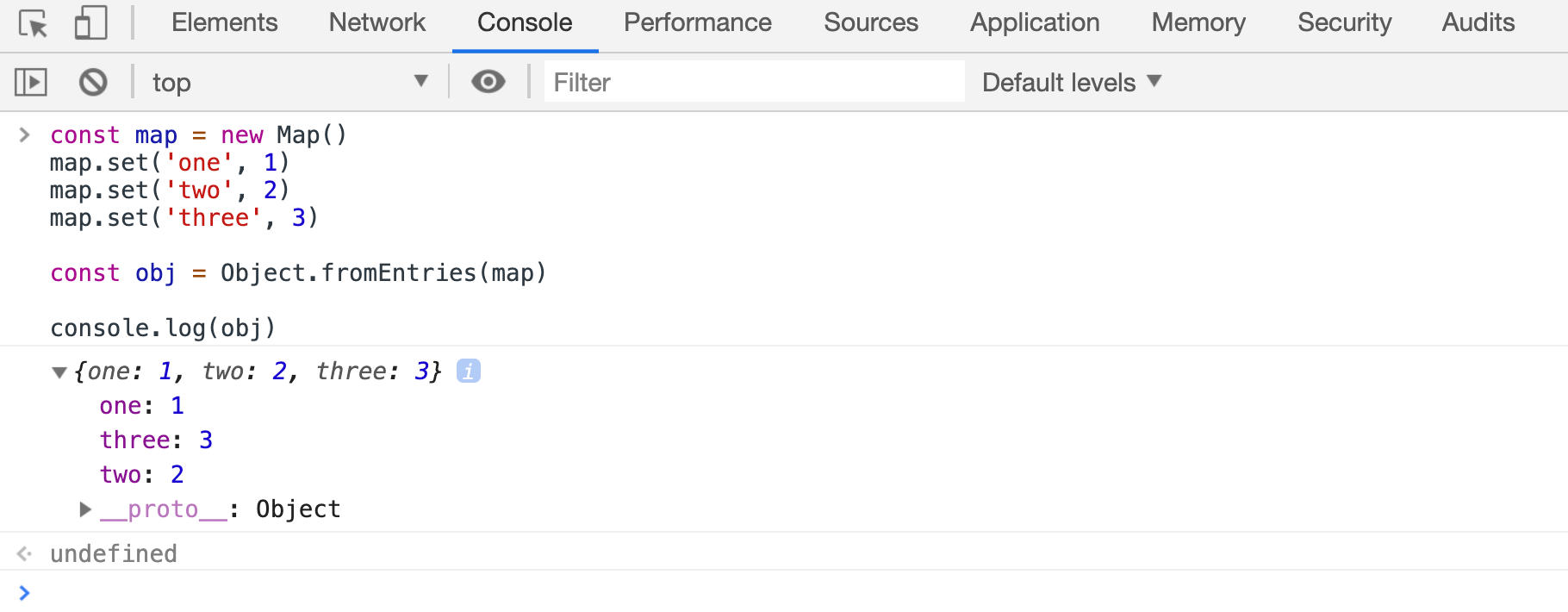Open the Default levels dropdown
The height and width of the screenshot is (612, 1568).
pyautogui.click(x=1072, y=82)
